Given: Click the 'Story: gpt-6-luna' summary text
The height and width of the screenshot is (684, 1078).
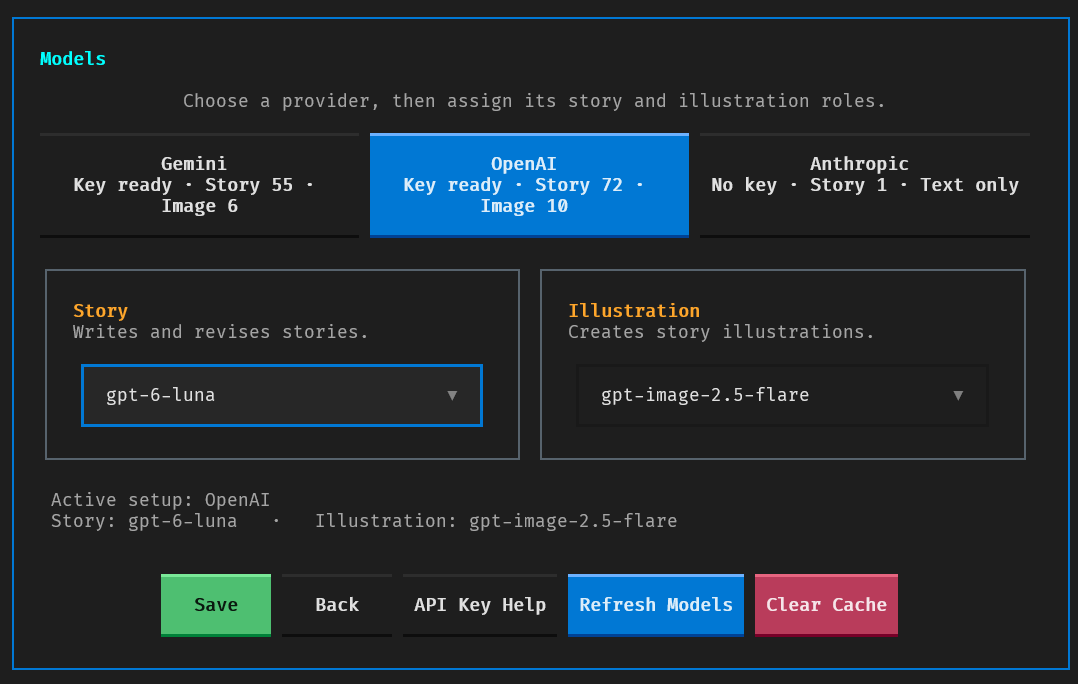Looking at the screenshot, I should pos(144,521).
